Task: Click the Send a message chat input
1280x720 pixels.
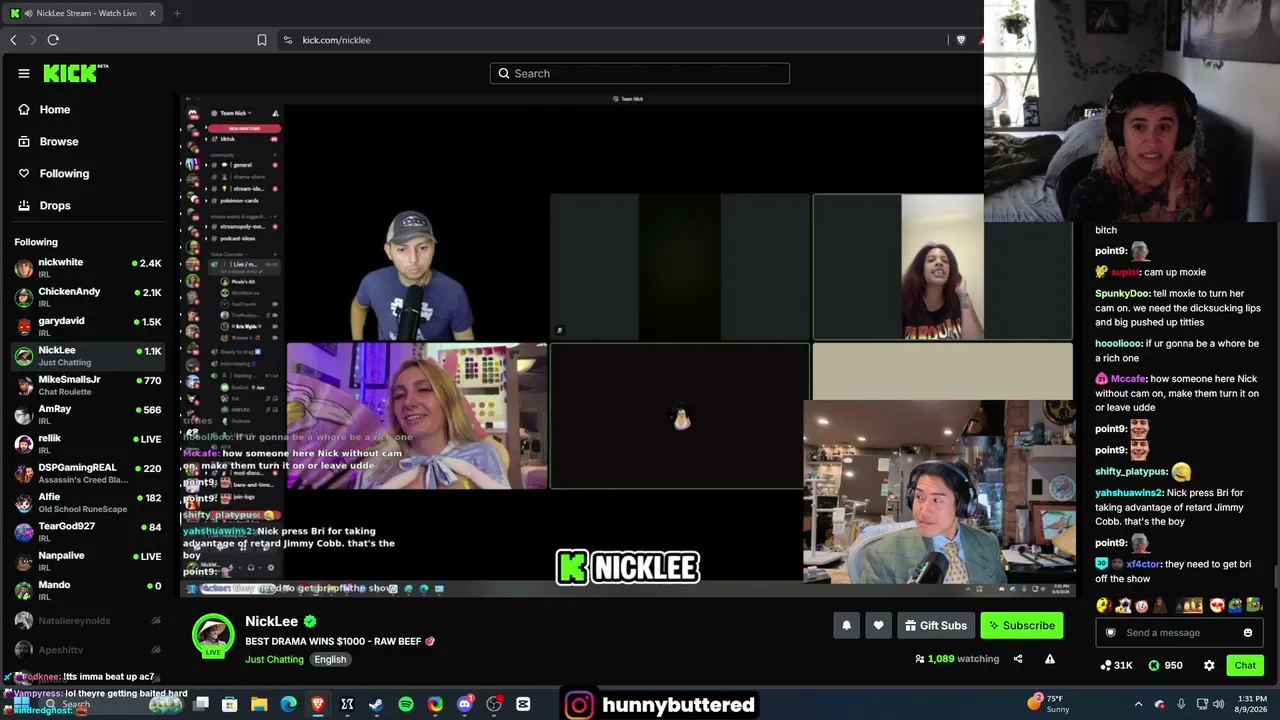Action: tap(1180, 633)
